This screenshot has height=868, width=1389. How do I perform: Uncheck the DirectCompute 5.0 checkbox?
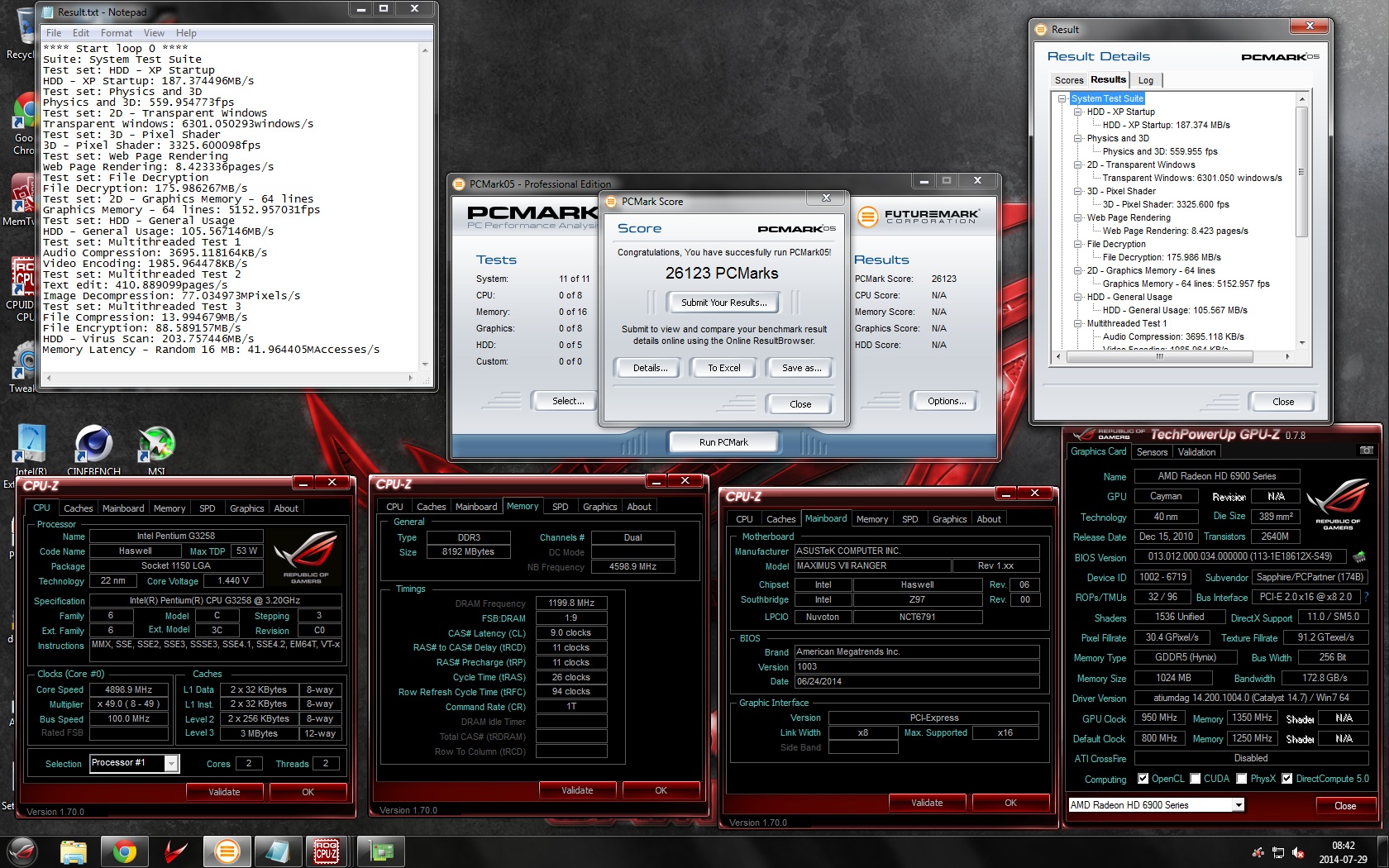(1287, 779)
